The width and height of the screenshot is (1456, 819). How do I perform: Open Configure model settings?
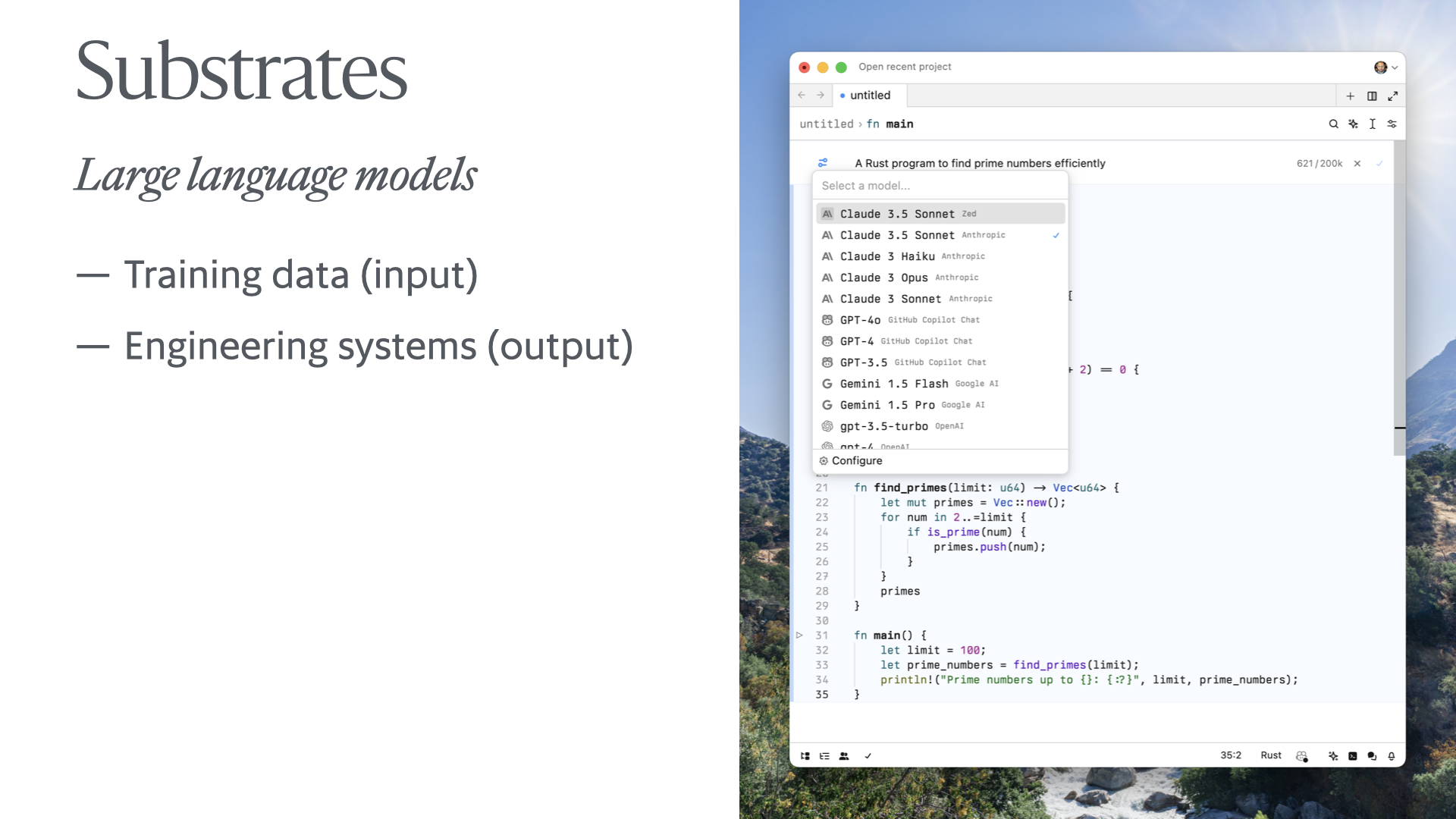coord(857,461)
